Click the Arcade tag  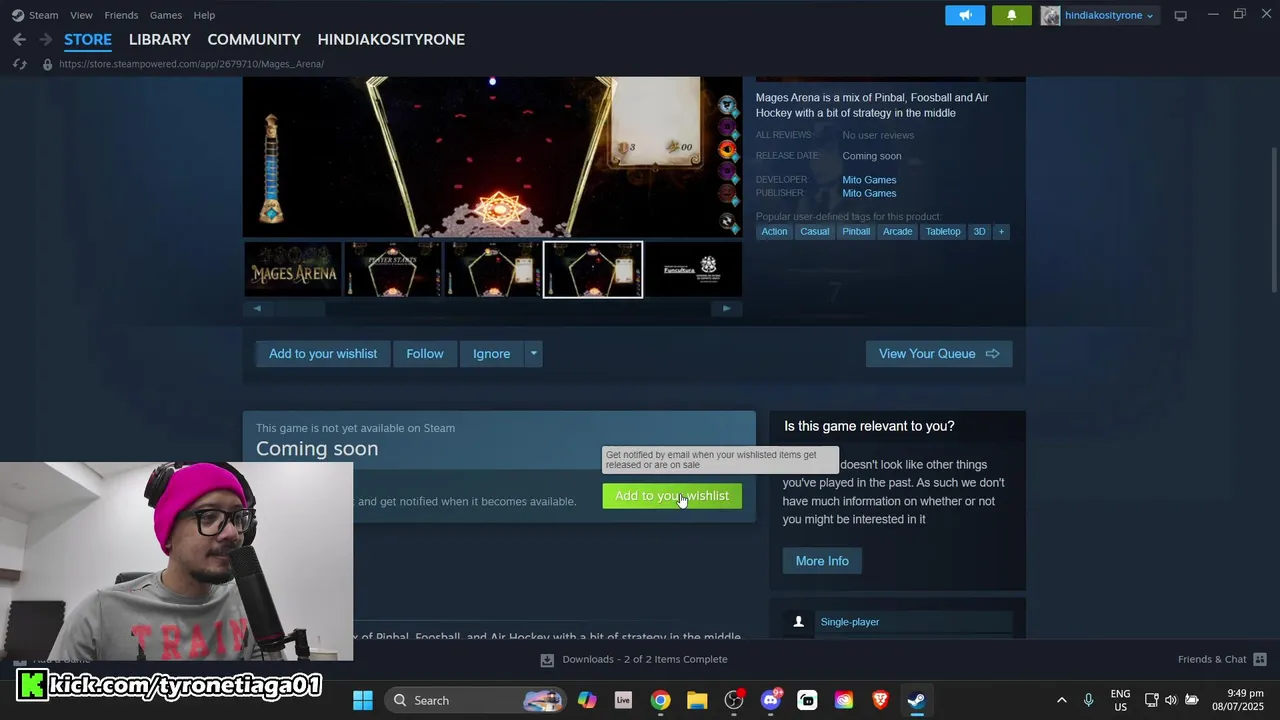click(x=897, y=231)
